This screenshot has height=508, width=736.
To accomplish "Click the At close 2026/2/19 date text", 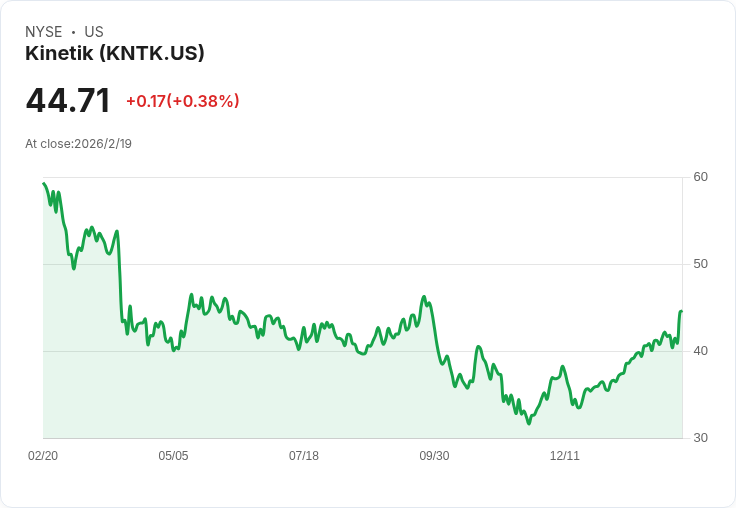I will coord(78,144).
